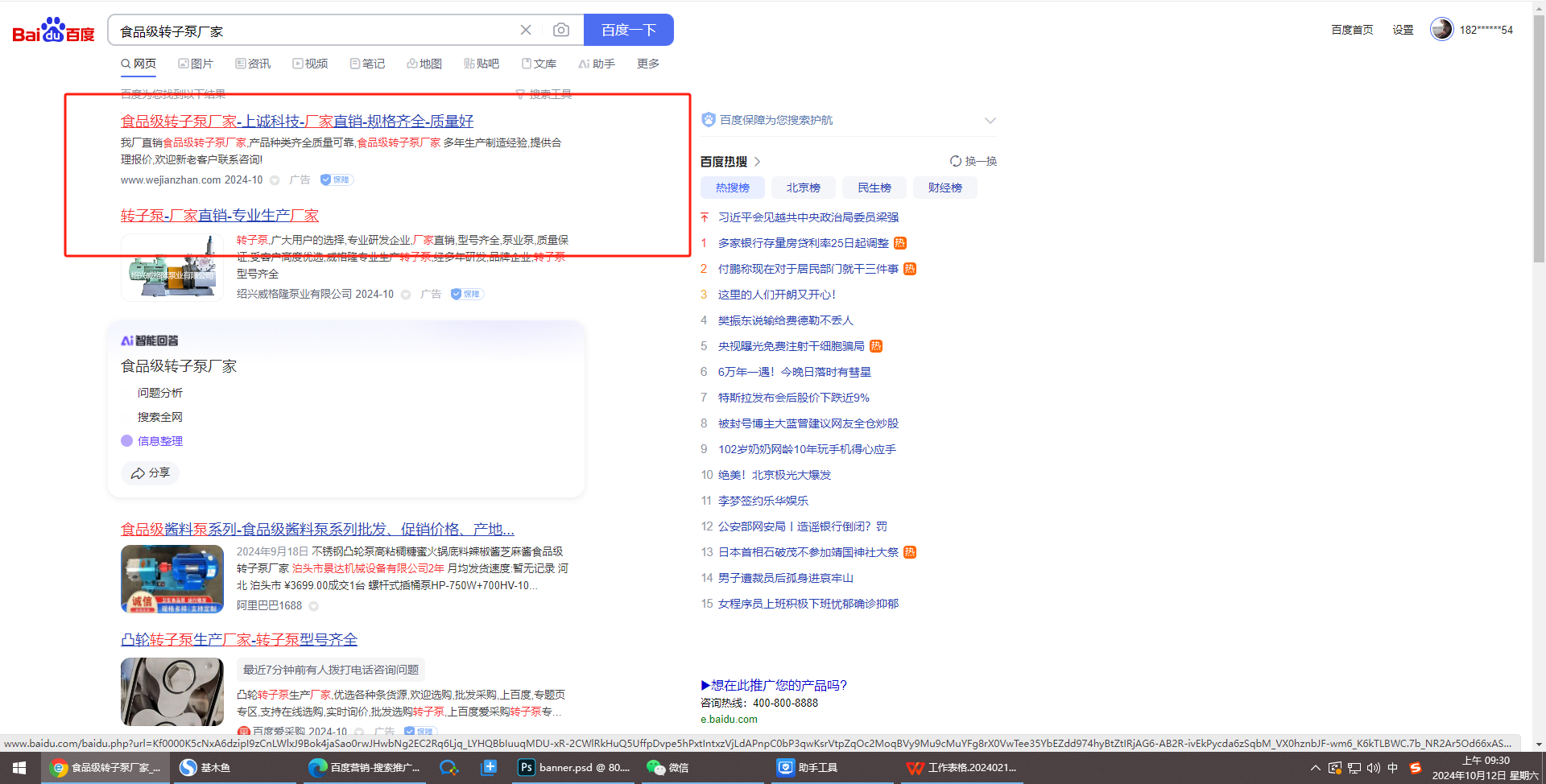
Task: Select the 财经榜 hot list tab
Action: click(x=945, y=188)
